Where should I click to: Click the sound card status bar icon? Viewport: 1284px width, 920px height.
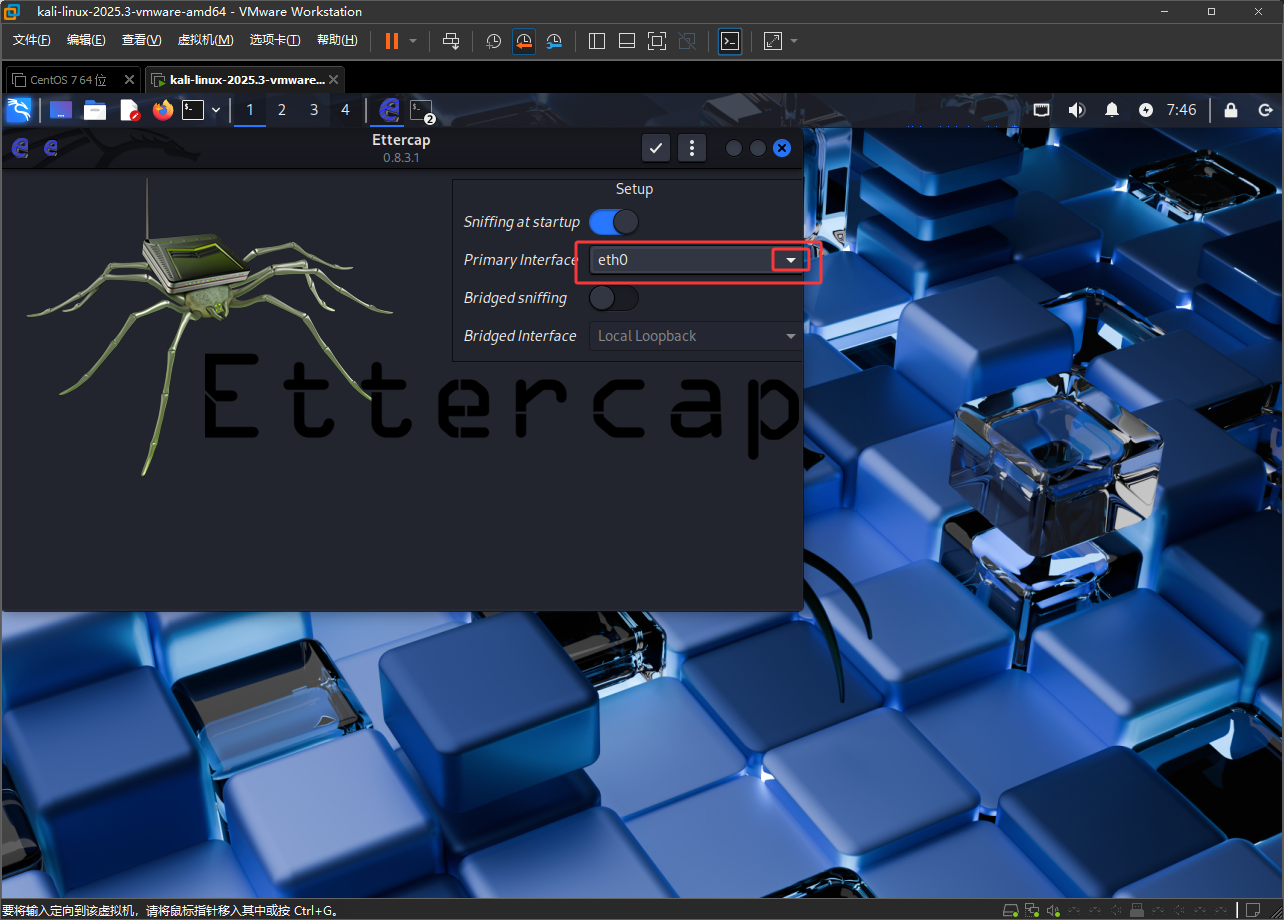(1053, 910)
